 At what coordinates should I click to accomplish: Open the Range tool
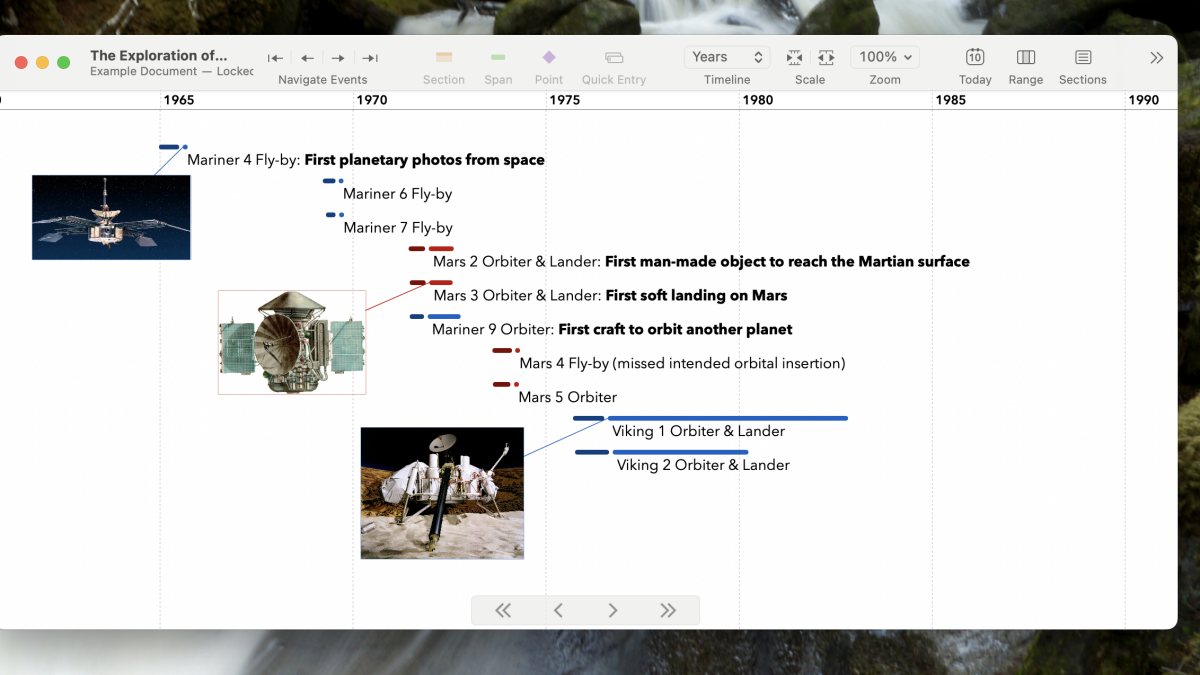(1025, 58)
